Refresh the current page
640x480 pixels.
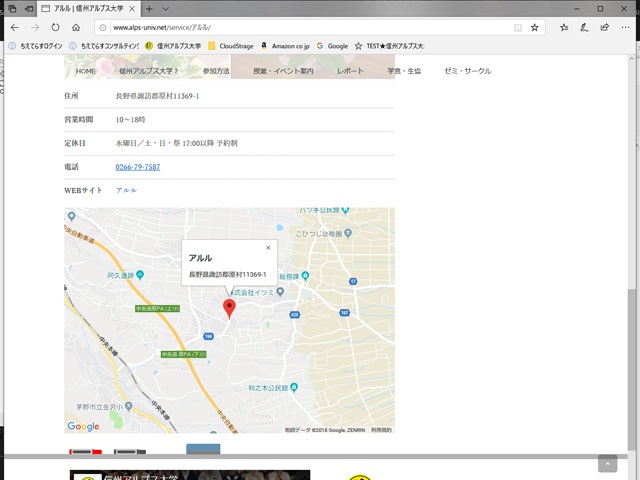click(x=55, y=27)
